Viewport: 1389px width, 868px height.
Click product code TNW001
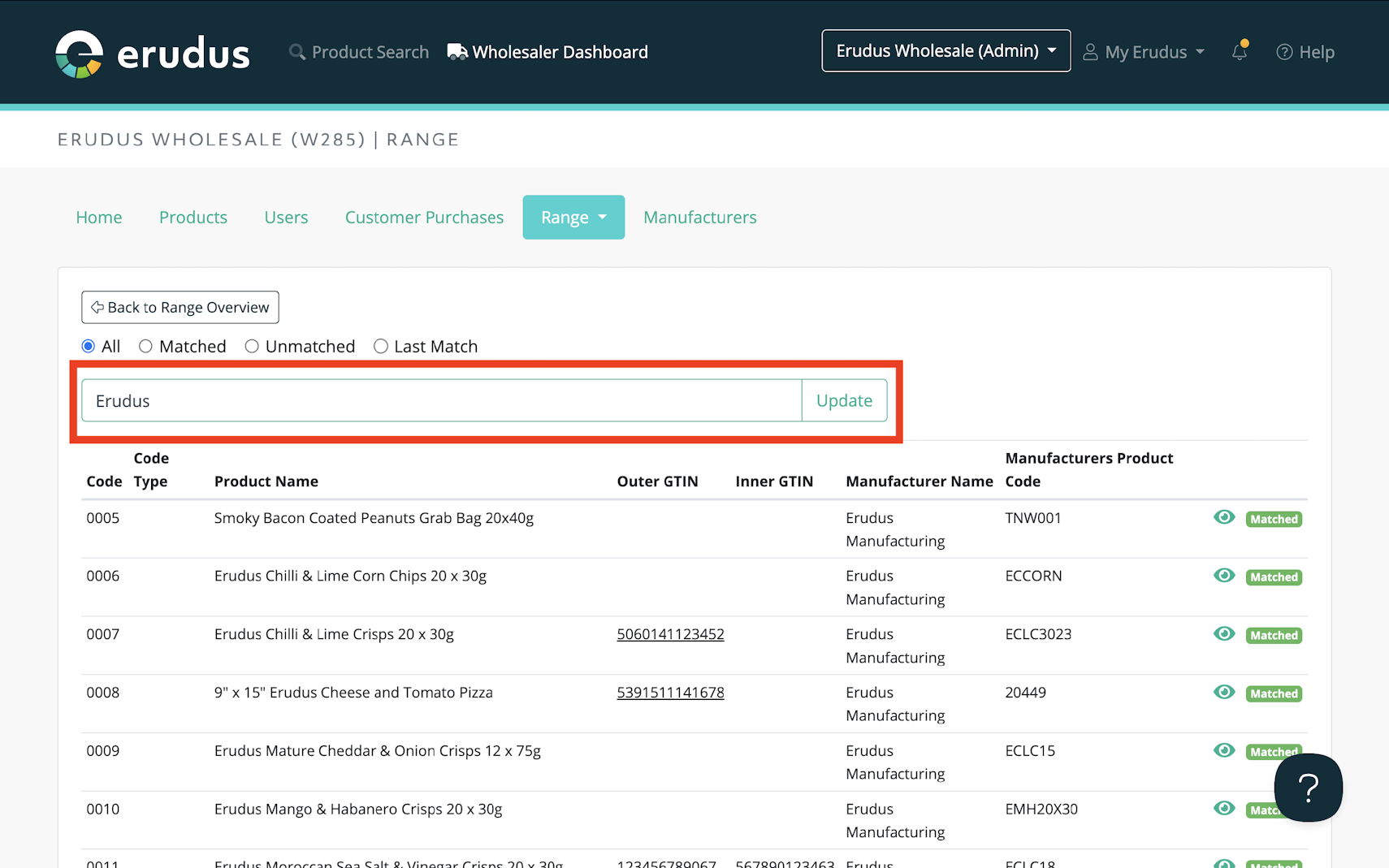click(x=1033, y=518)
